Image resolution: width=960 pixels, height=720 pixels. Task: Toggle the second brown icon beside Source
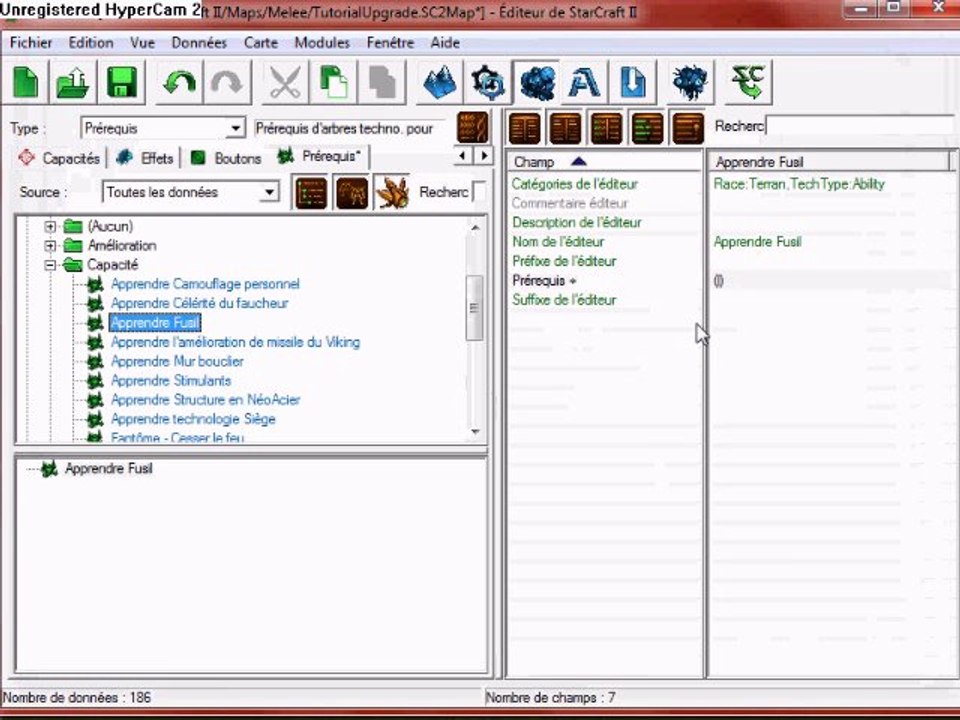tap(351, 193)
